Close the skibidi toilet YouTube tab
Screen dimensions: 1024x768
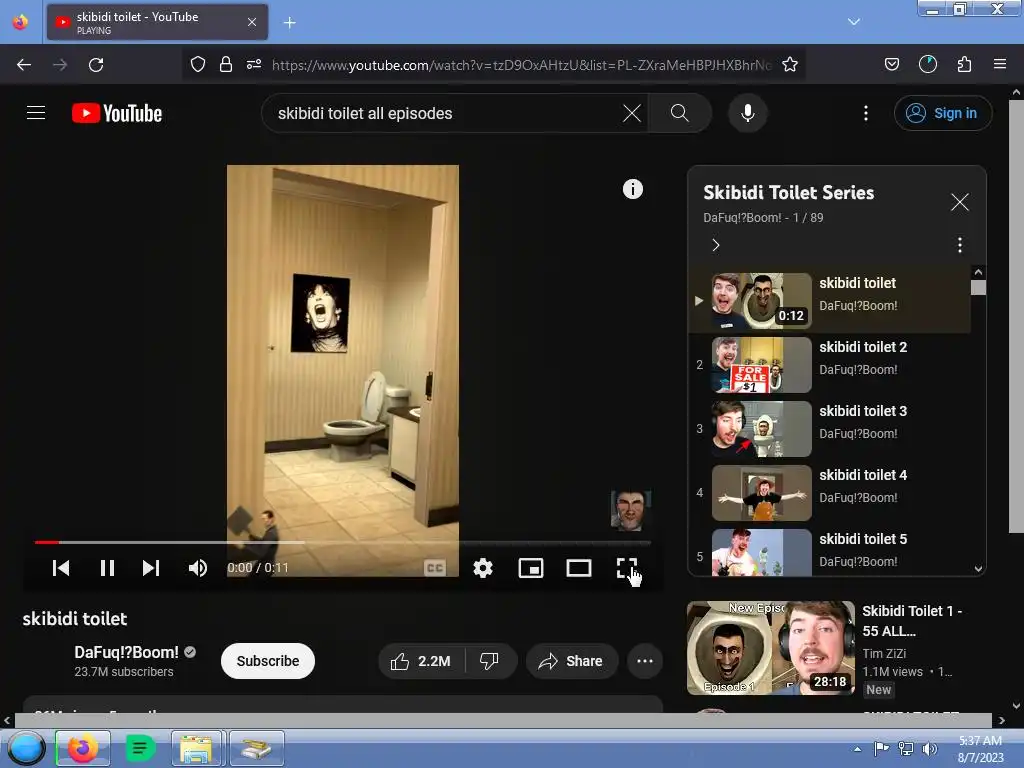click(x=252, y=22)
